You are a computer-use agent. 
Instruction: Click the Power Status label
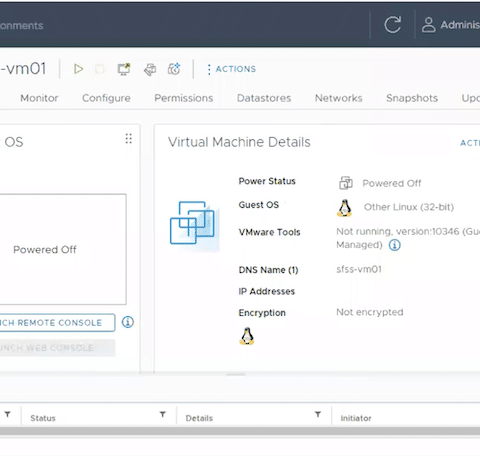point(267,181)
